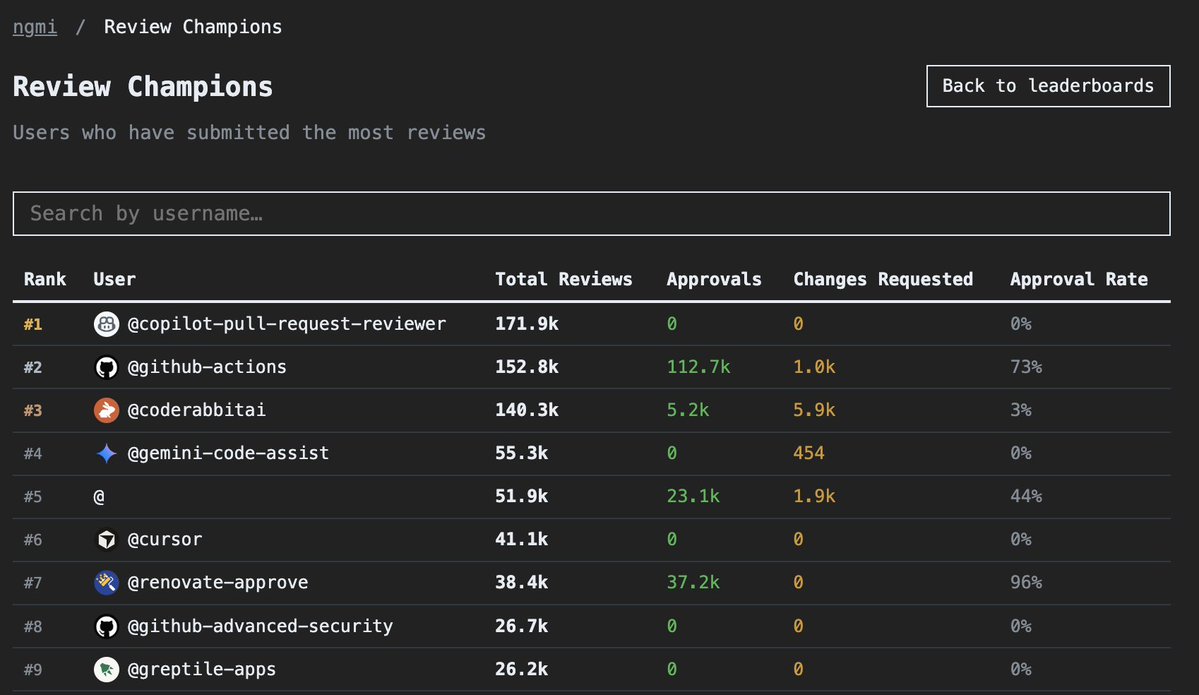Click the #4 rank label
The width and height of the screenshot is (1199, 695).
(x=33, y=453)
